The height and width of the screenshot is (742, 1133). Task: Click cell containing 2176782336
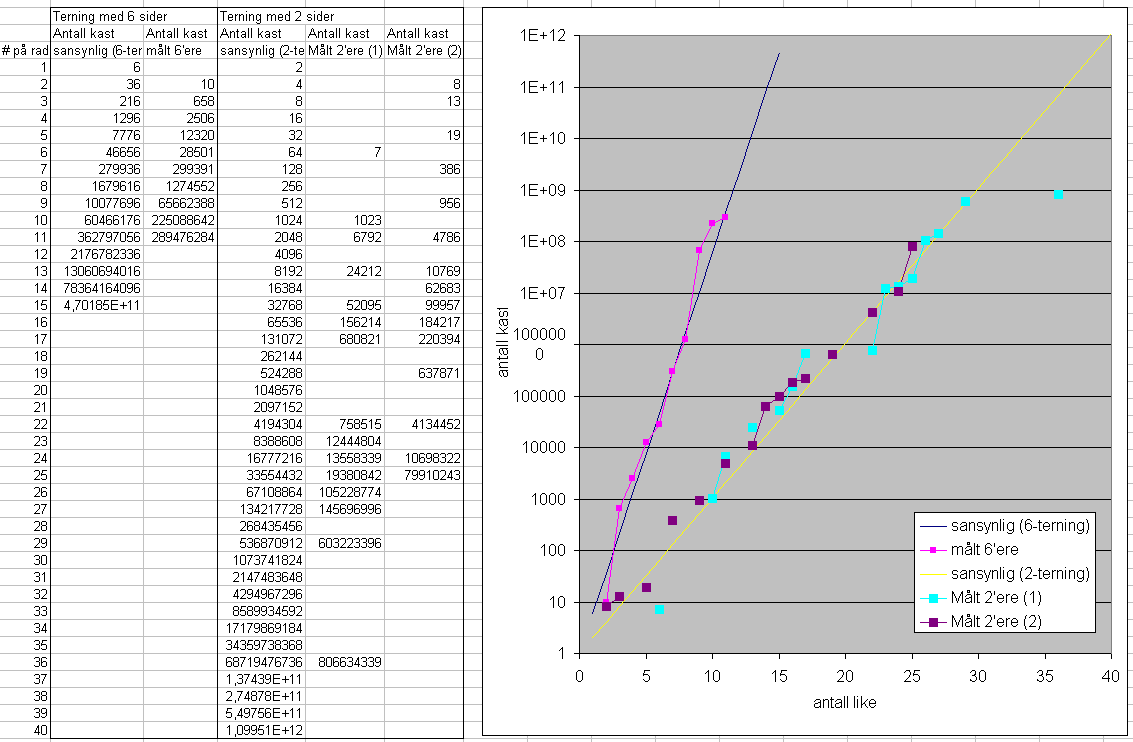[97, 254]
